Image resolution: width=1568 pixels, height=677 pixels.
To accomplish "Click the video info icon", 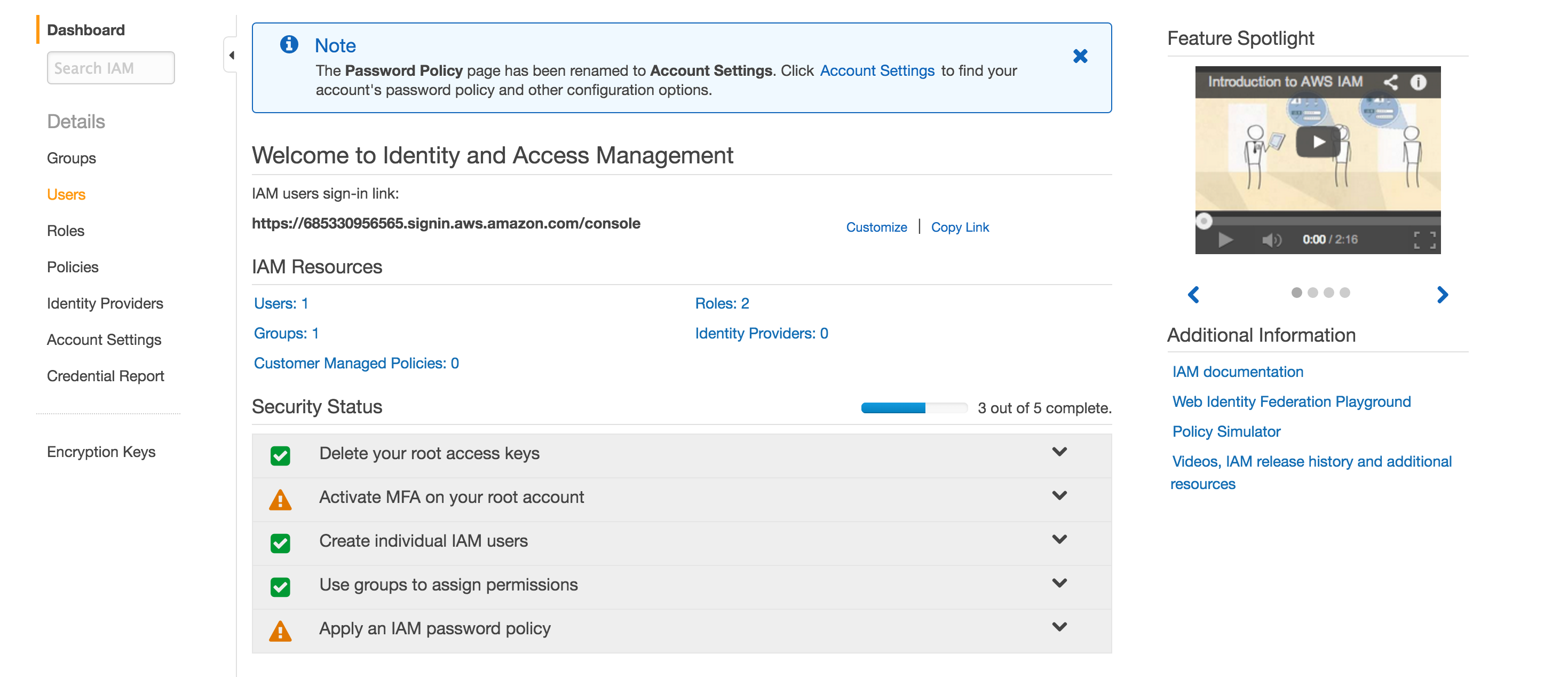I will point(1418,82).
